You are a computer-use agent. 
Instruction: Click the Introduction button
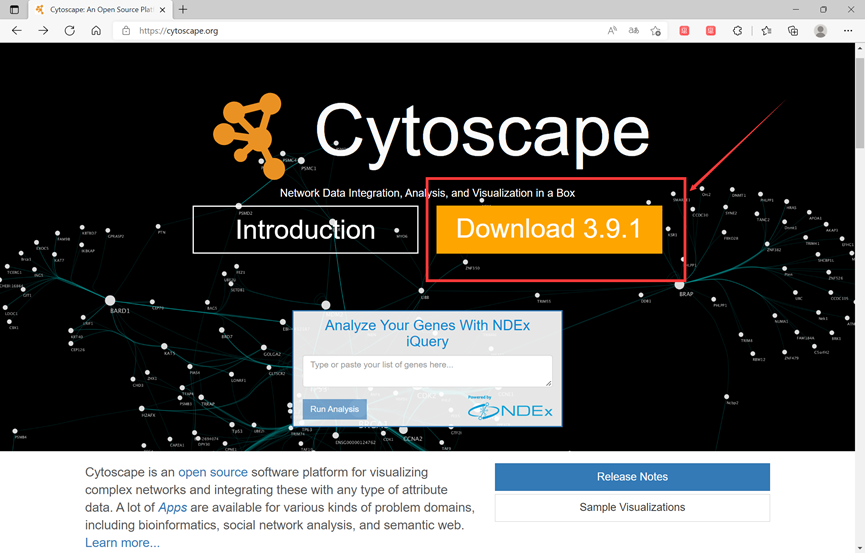pos(306,230)
